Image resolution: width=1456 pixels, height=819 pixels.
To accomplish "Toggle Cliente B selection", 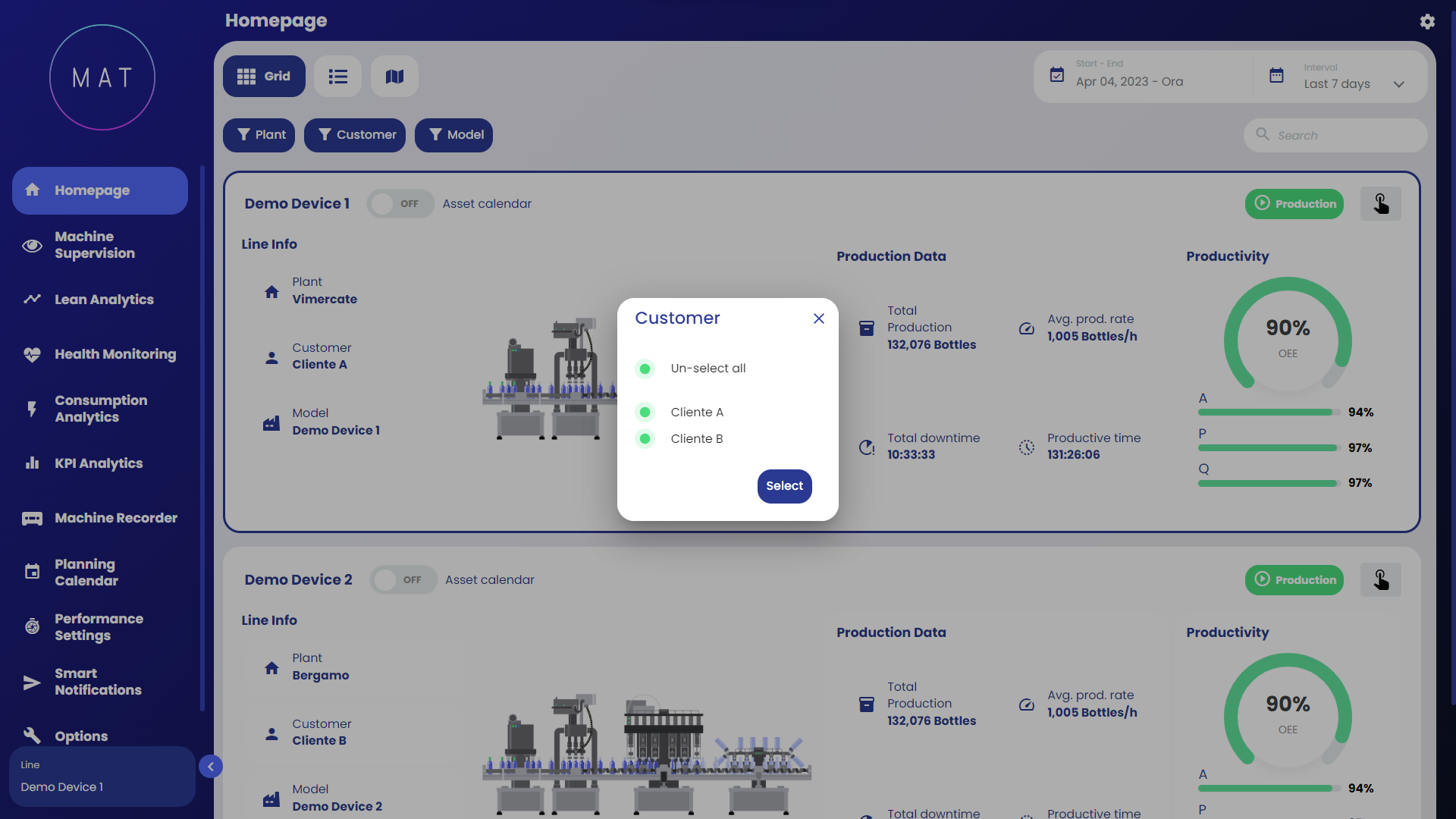I will click(645, 439).
